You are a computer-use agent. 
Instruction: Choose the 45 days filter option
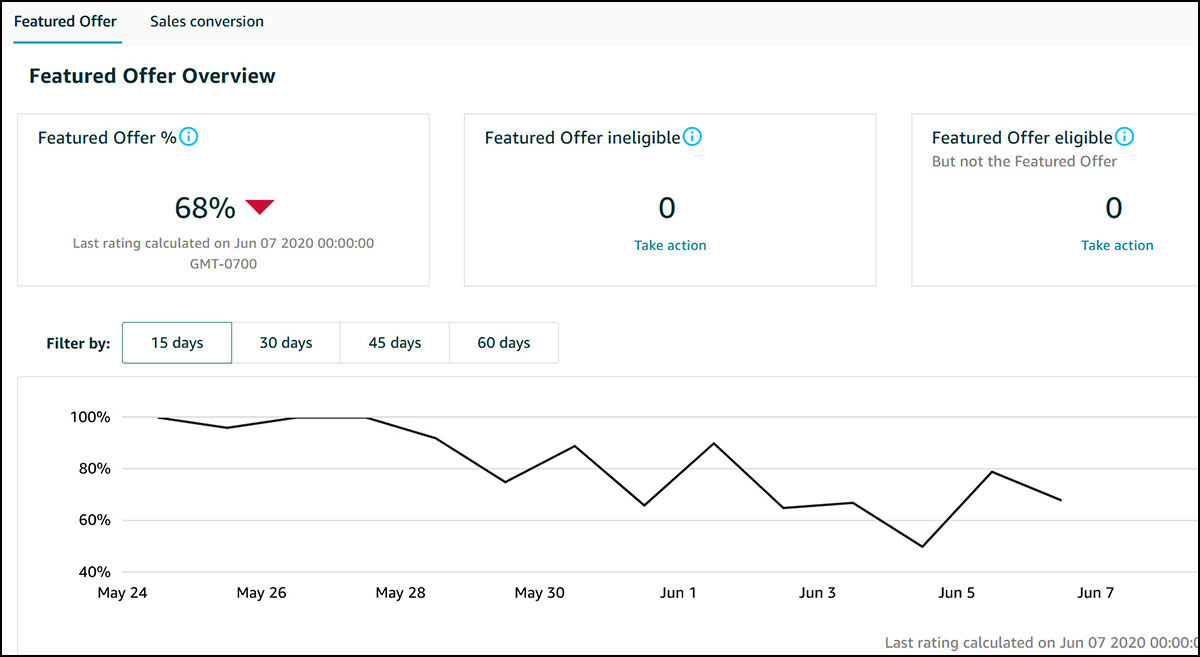click(395, 343)
